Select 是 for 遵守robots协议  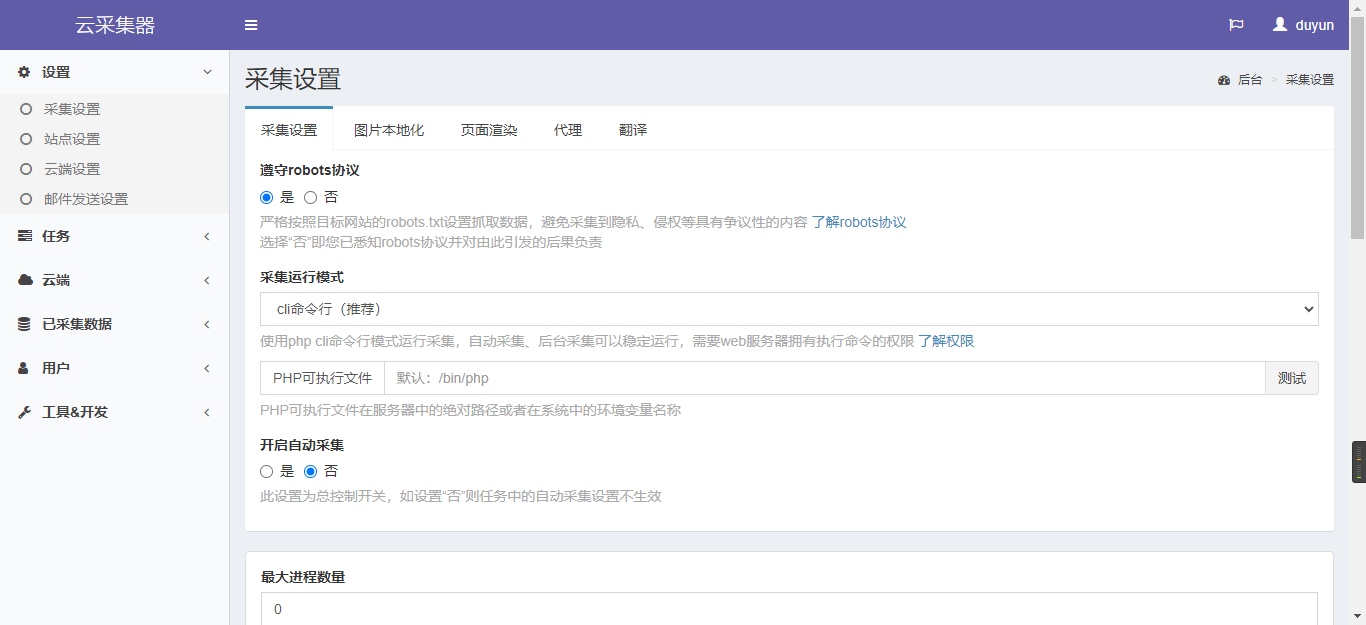coord(266,197)
